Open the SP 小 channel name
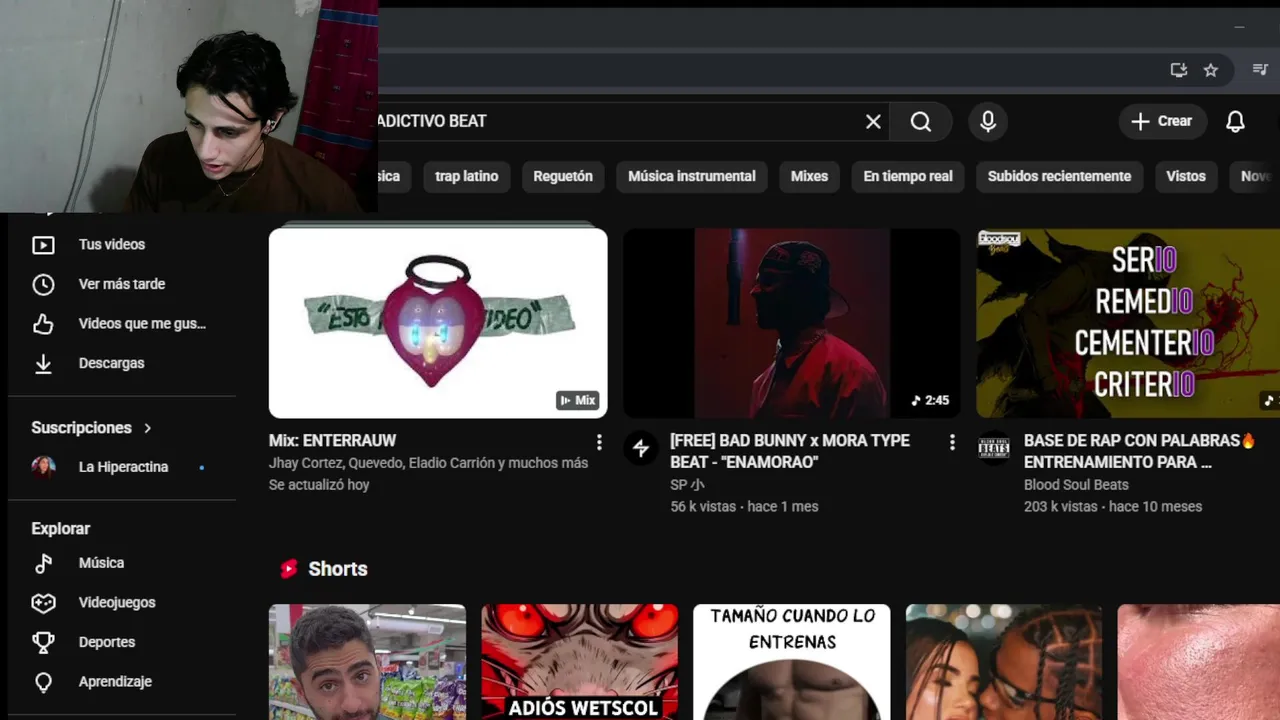 [x=687, y=485]
